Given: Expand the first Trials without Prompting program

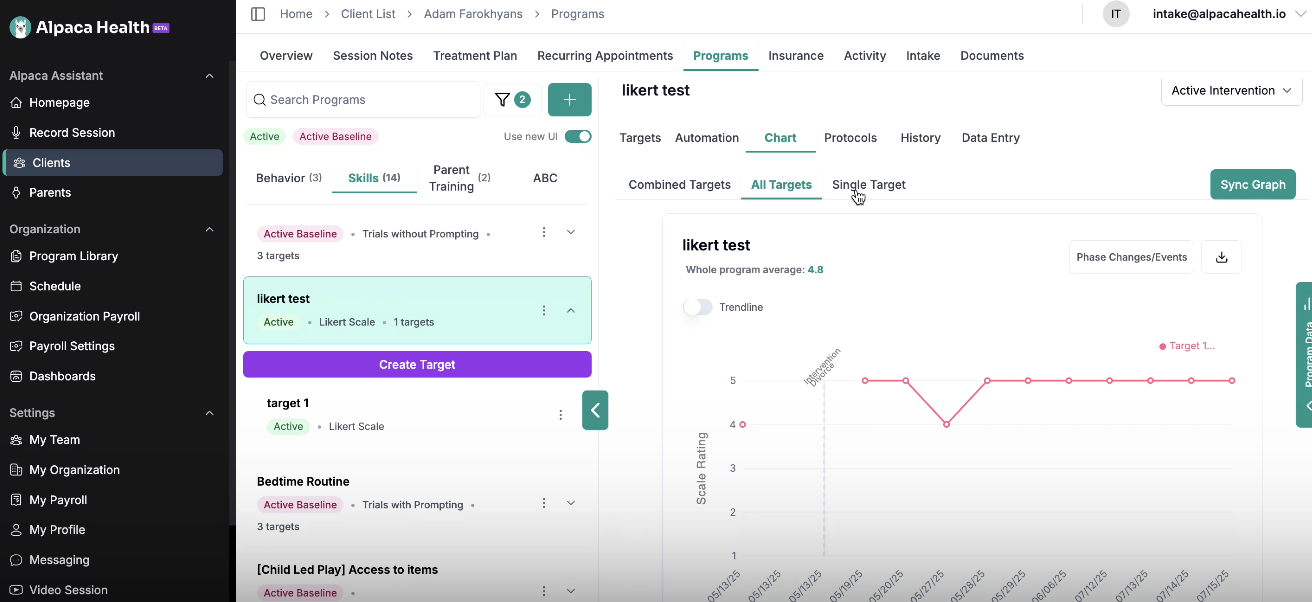Looking at the screenshot, I should coord(571,232).
